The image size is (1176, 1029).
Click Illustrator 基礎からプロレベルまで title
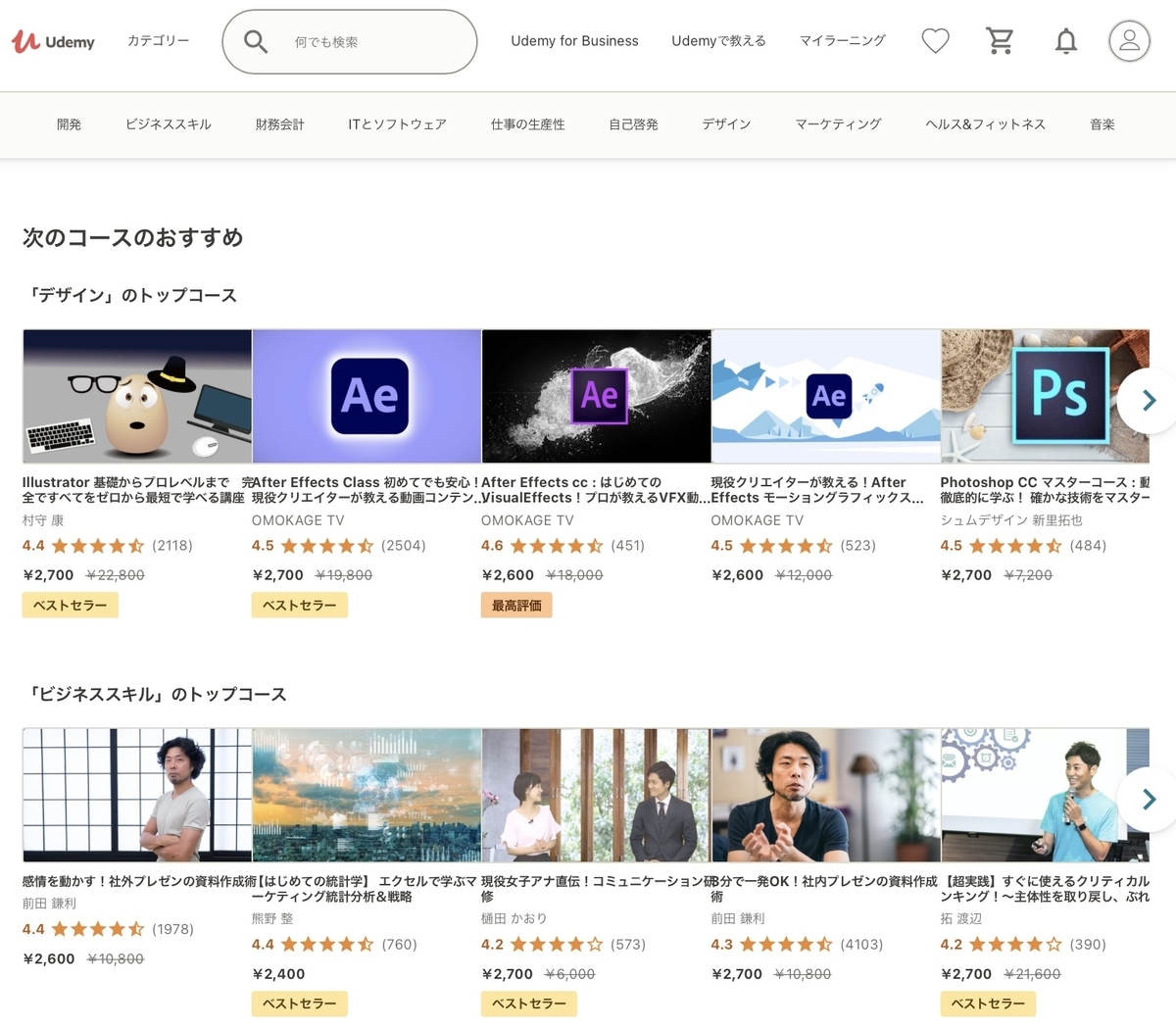click(134, 490)
